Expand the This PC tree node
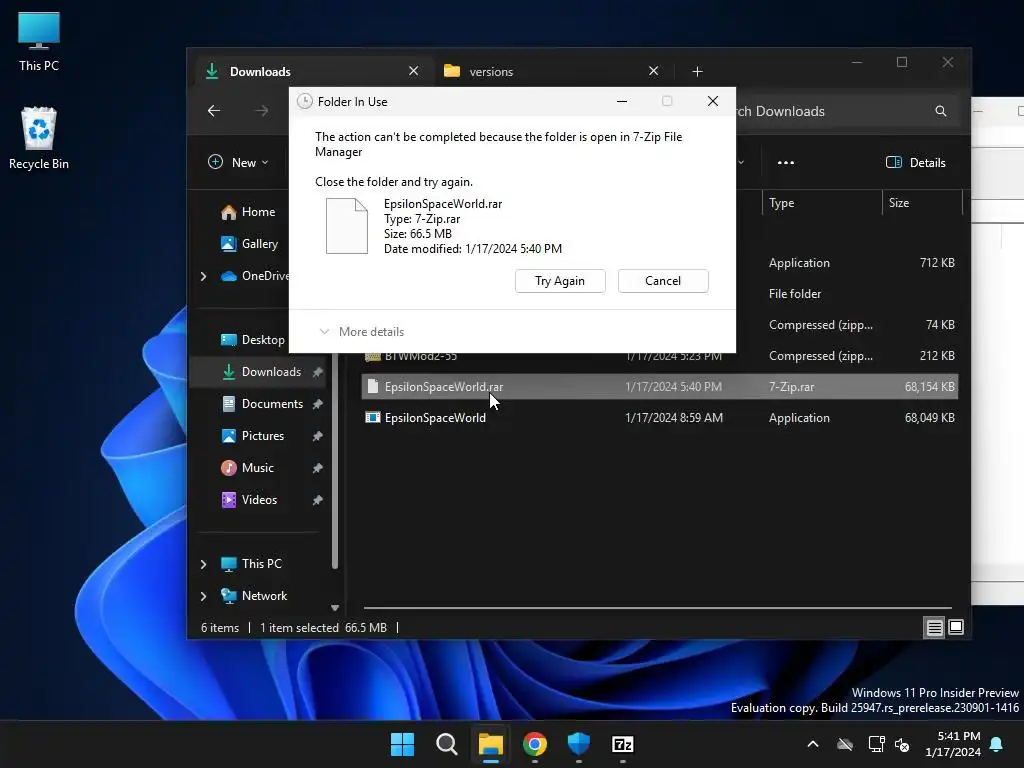This screenshot has width=1024, height=768. (x=203, y=564)
